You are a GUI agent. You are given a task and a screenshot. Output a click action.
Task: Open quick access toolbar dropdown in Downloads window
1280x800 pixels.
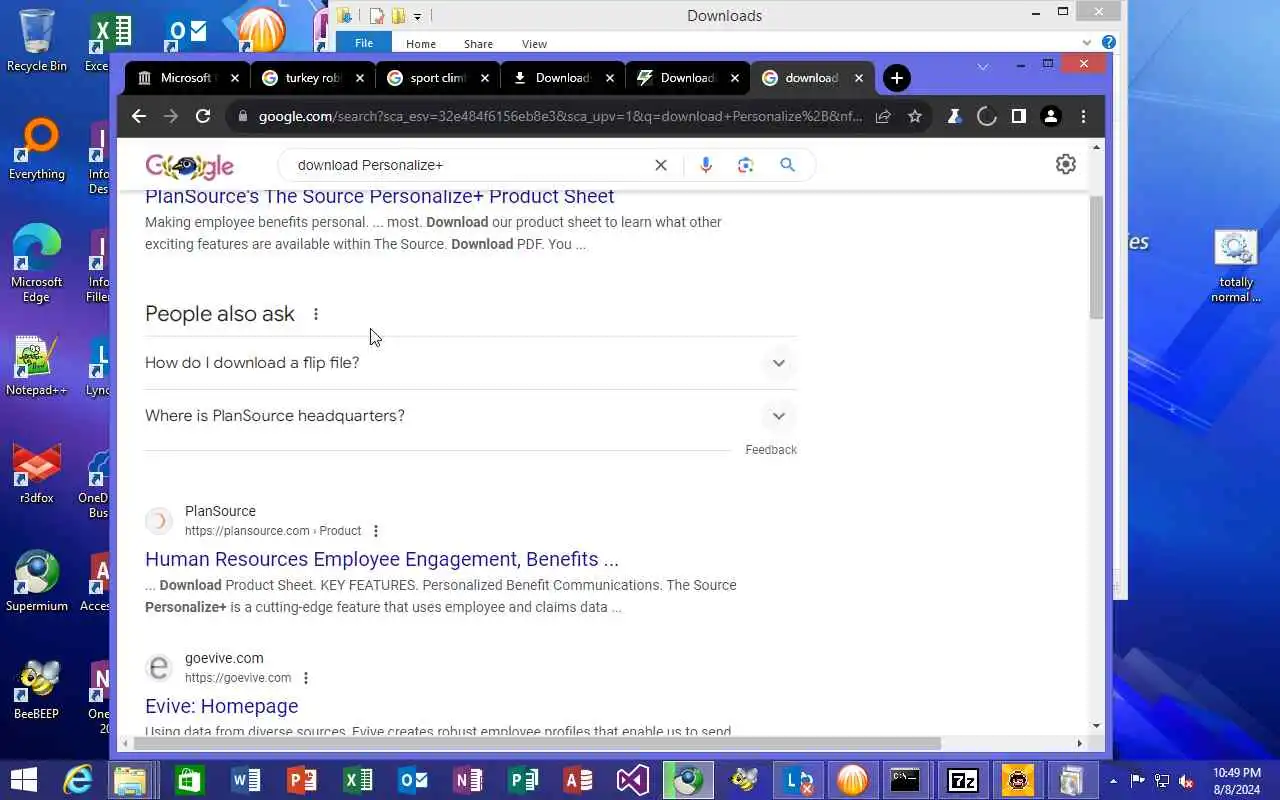pyautogui.click(x=417, y=16)
